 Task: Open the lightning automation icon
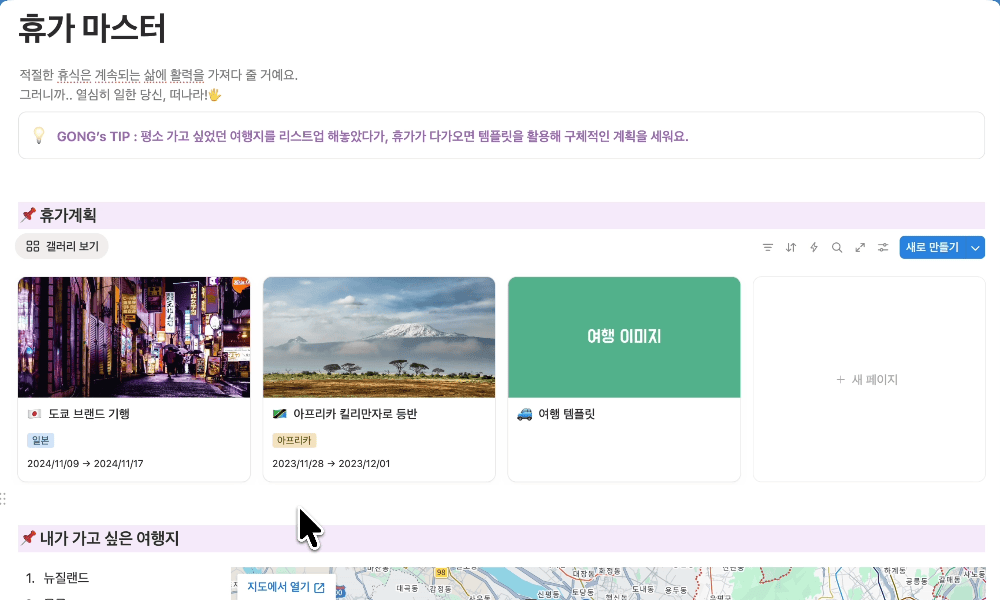814,247
